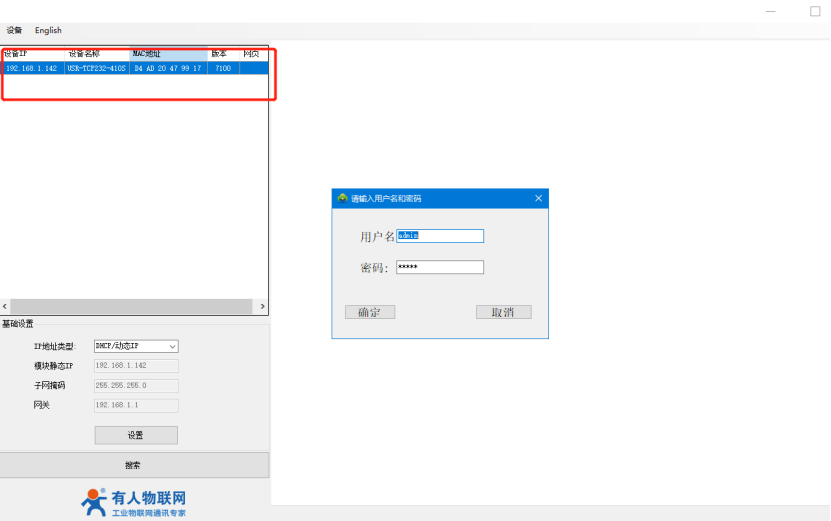Click the 有人物联网 logo at bottom
This screenshot has height=521, width=831.
[134, 502]
